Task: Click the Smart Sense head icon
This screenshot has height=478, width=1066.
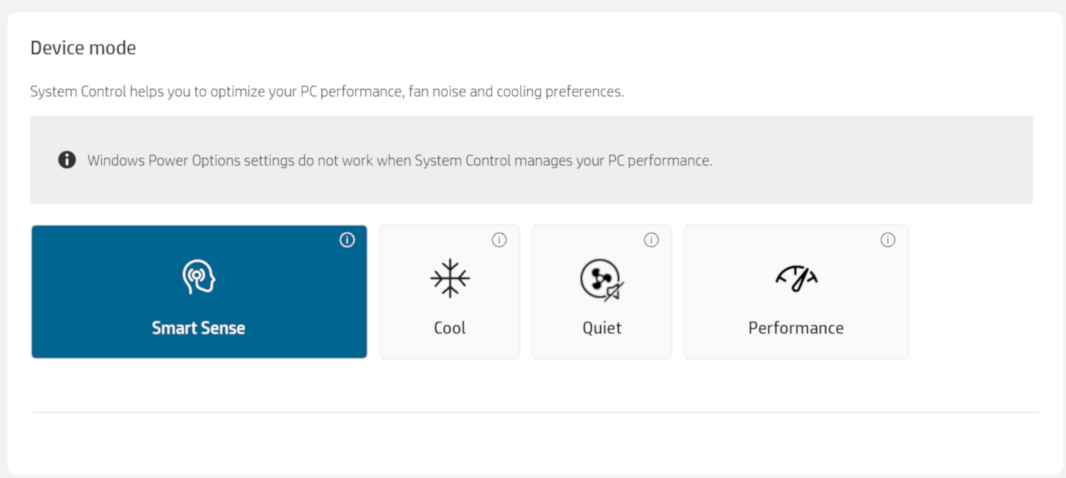Action: pyautogui.click(x=198, y=277)
